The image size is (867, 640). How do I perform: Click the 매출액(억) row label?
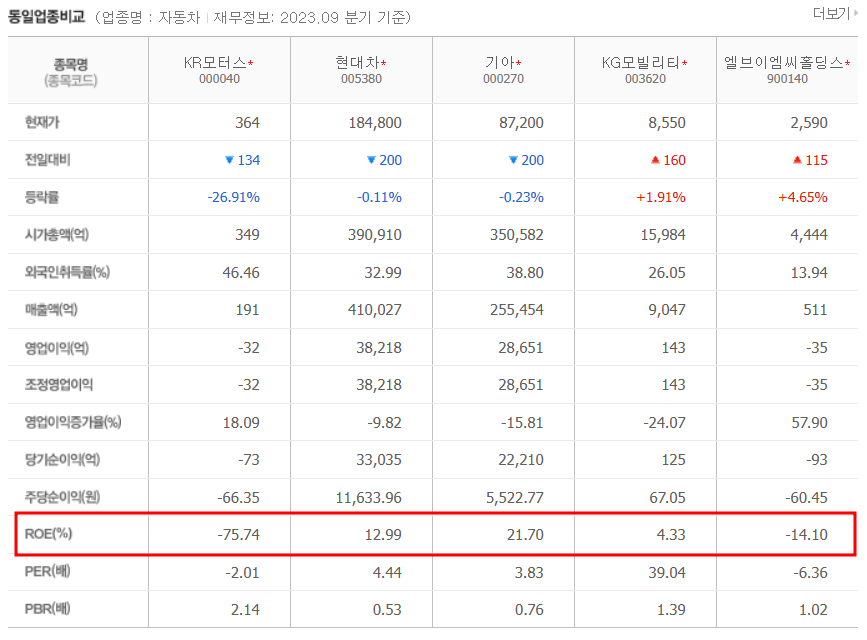click(x=51, y=310)
